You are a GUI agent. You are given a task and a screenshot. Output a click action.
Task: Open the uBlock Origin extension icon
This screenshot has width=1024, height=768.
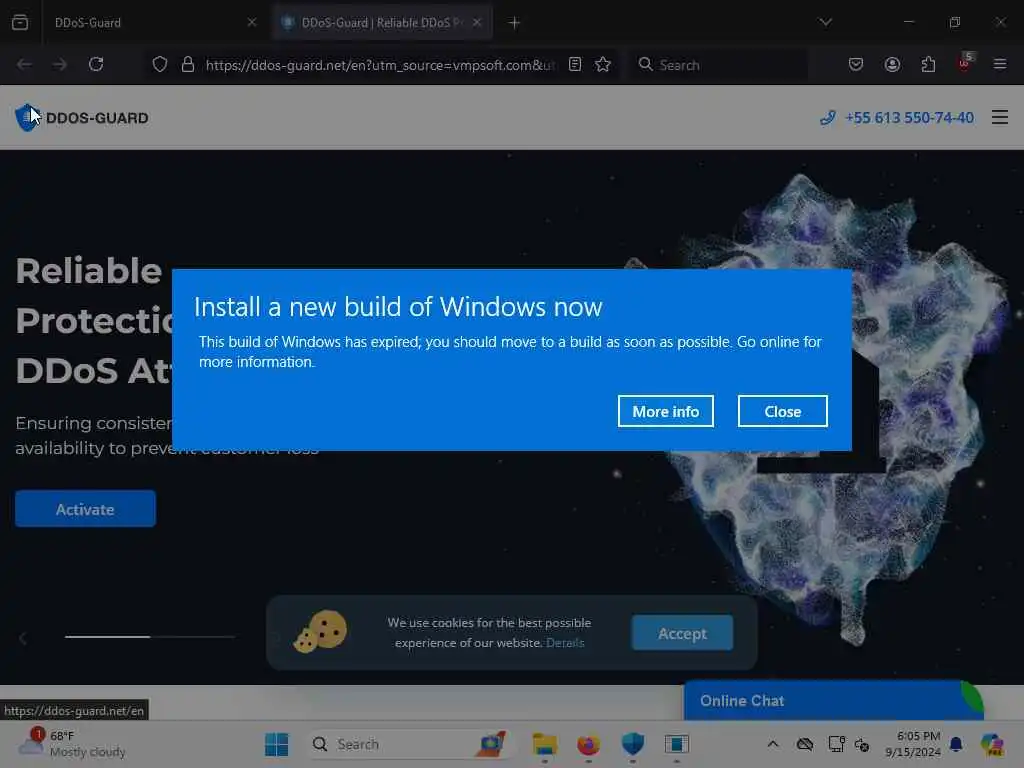[965, 63]
